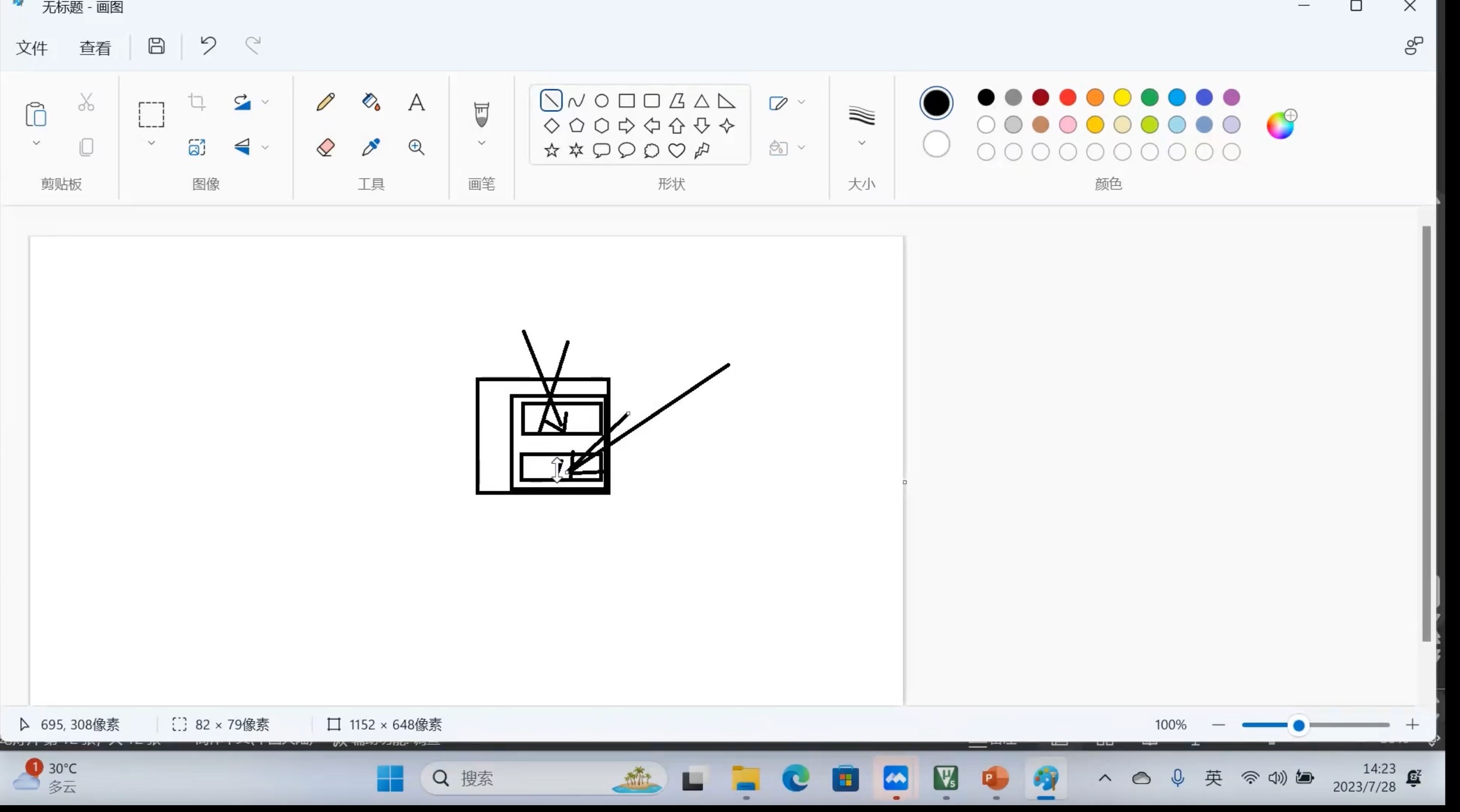The width and height of the screenshot is (1460, 812).
Task: Open the Edit colors wheel
Action: coord(1281,124)
